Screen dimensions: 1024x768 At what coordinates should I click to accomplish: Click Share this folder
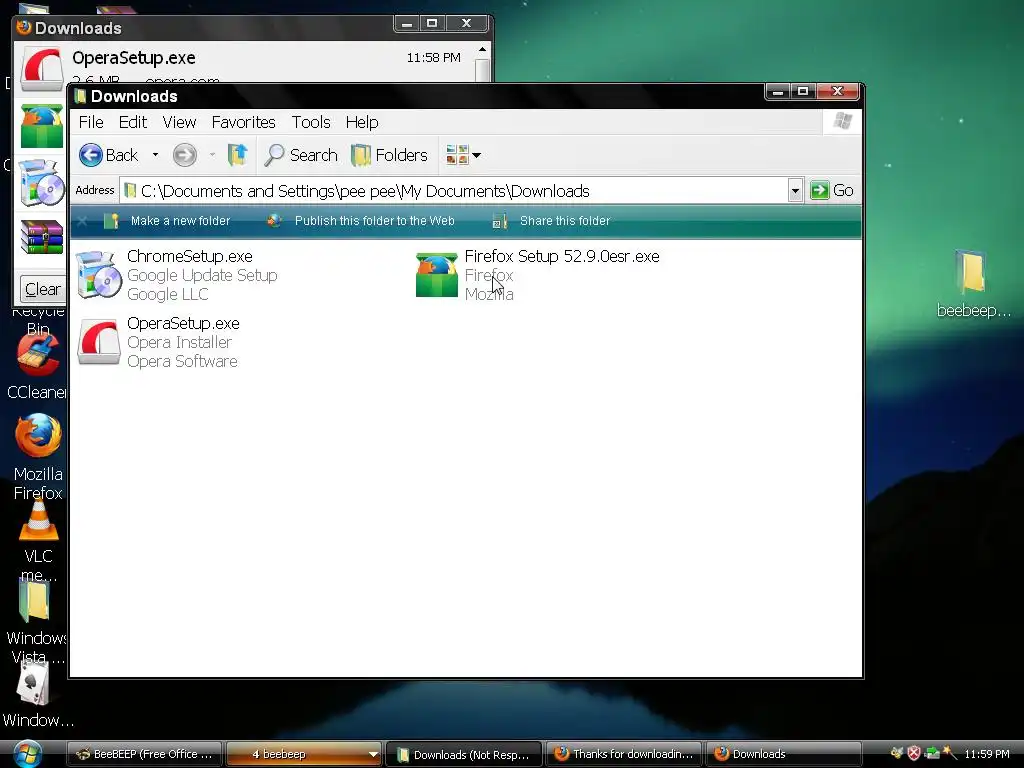point(551,221)
